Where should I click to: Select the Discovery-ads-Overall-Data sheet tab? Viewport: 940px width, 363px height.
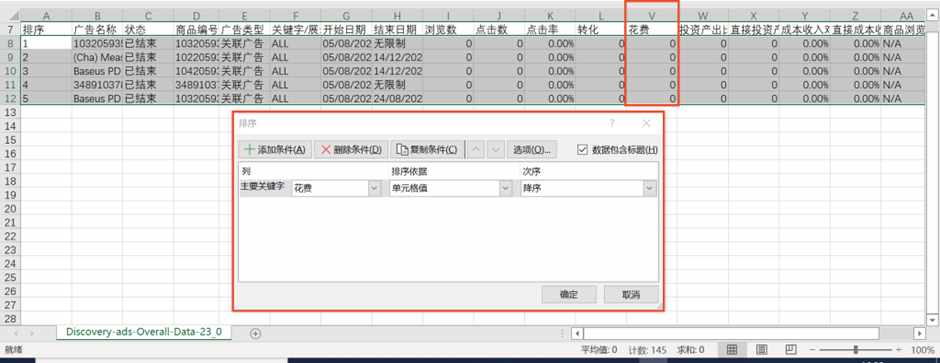pyautogui.click(x=144, y=332)
